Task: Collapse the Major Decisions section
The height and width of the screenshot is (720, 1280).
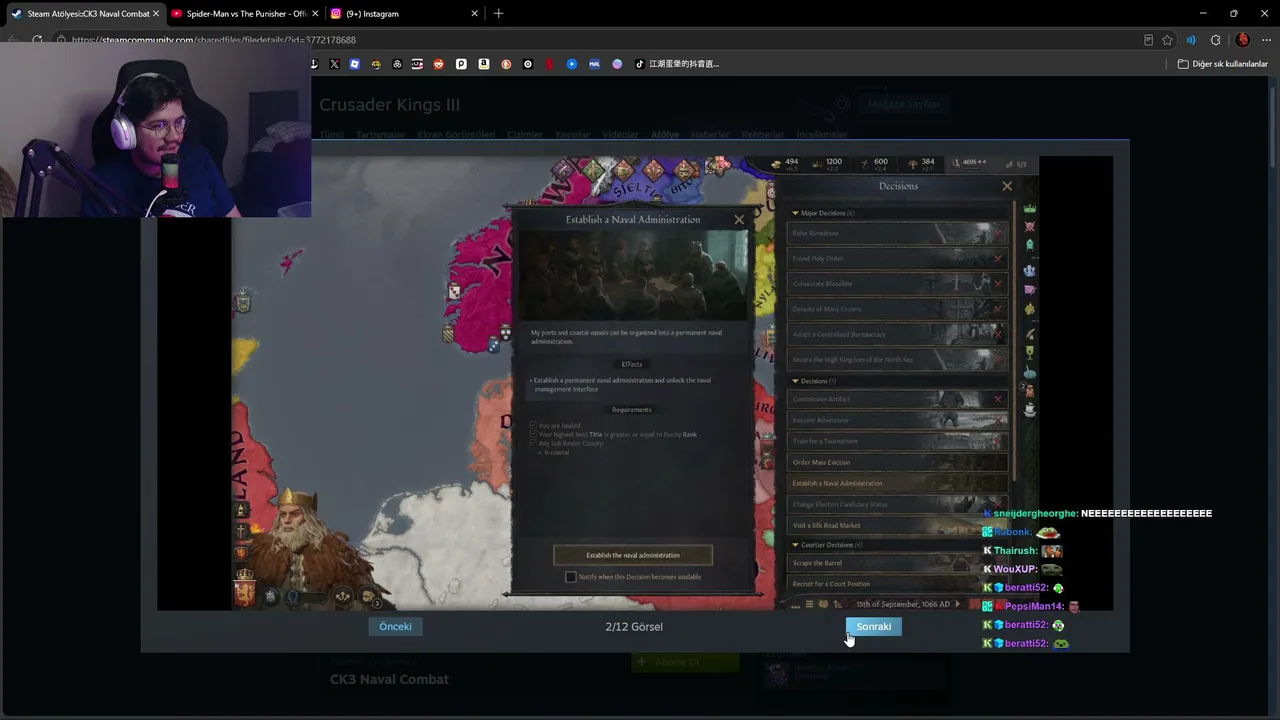Action: click(796, 213)
